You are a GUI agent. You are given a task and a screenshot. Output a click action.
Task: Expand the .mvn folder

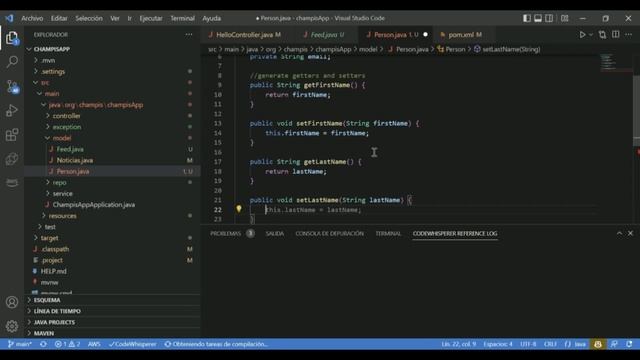[112, 60]
